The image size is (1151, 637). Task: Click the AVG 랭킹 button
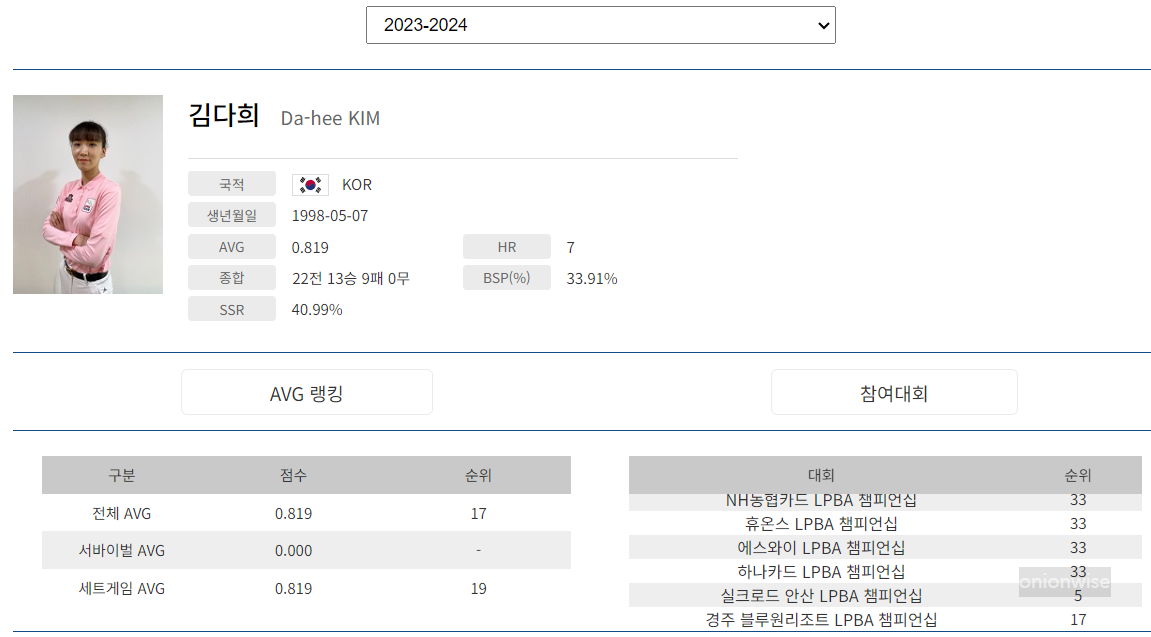(x=306, y=392)
